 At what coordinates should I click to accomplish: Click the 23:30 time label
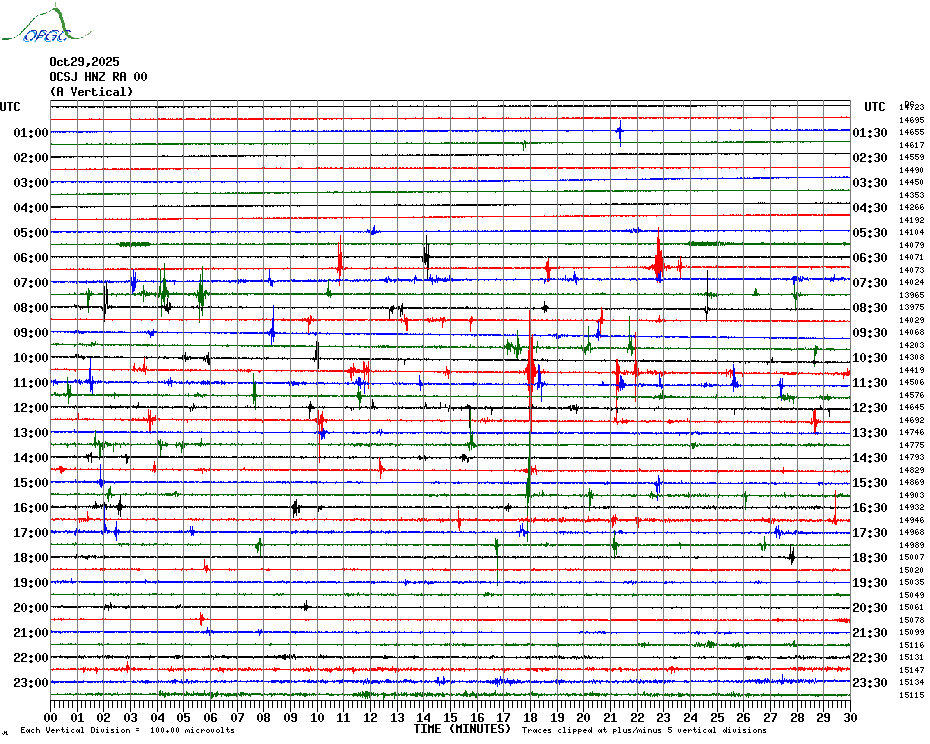point(870,682)
